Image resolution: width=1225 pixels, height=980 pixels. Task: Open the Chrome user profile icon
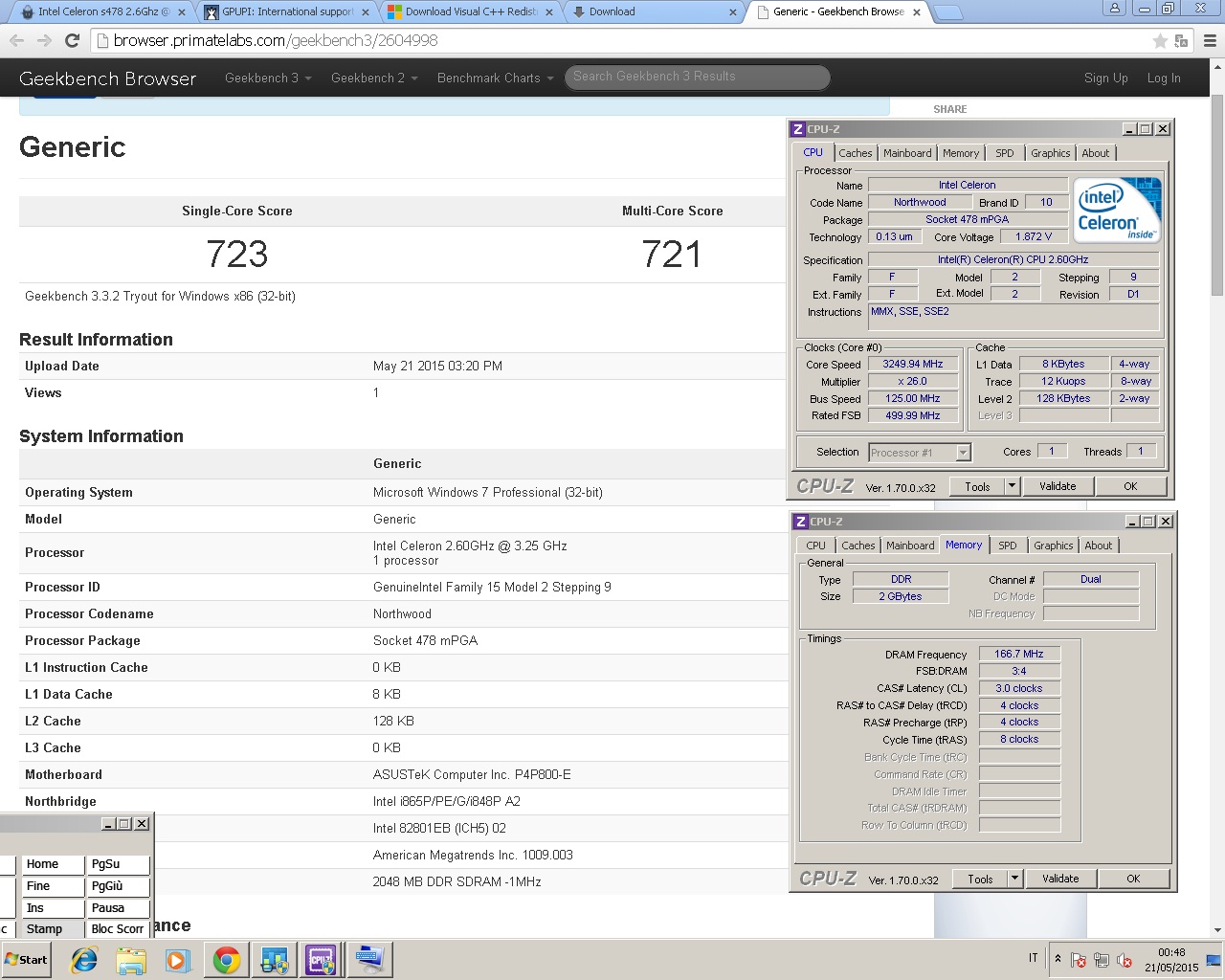[1114, 9]
